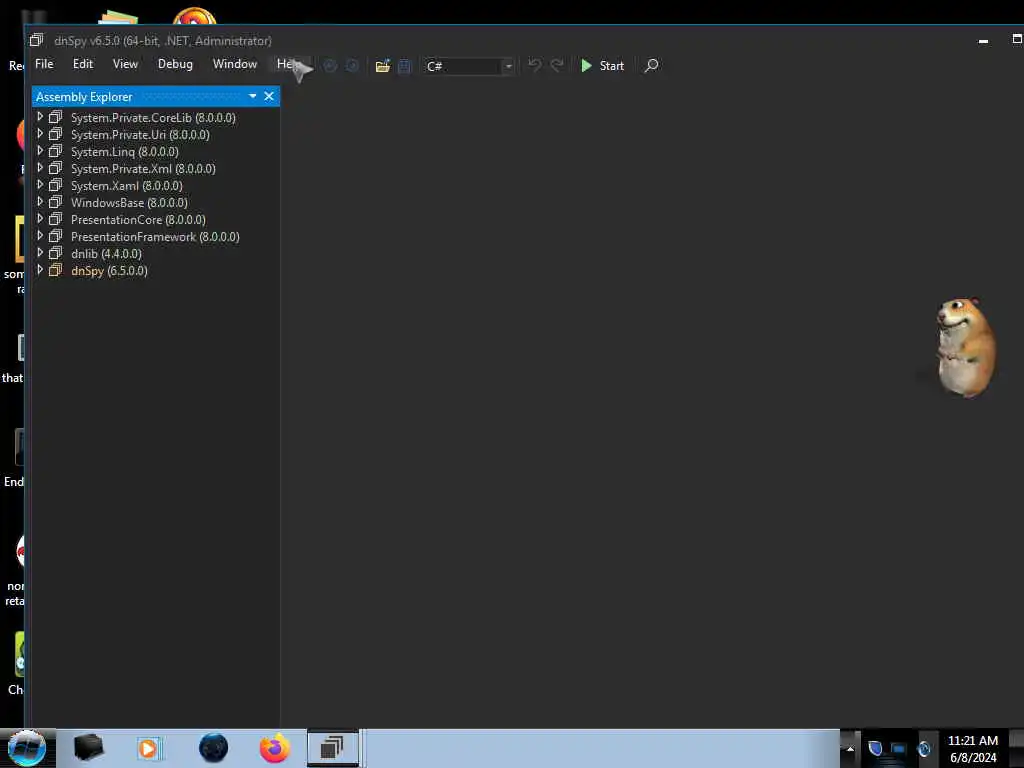
Task: Expand the System.Private.CoreLib node
Action: point(40,117)
